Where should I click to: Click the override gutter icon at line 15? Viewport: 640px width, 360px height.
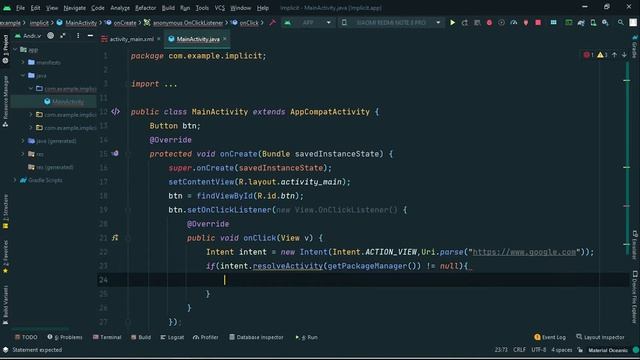point(115,153)
